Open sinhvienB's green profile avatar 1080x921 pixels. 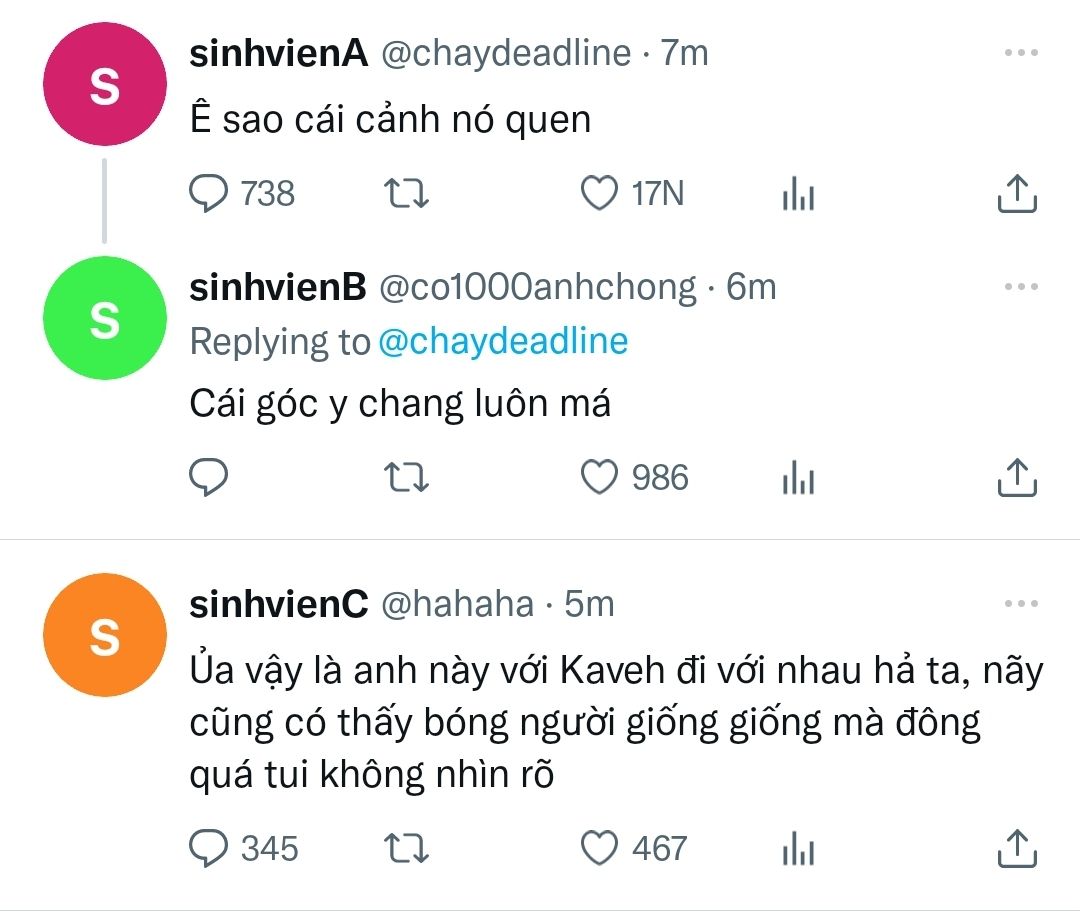104,318
